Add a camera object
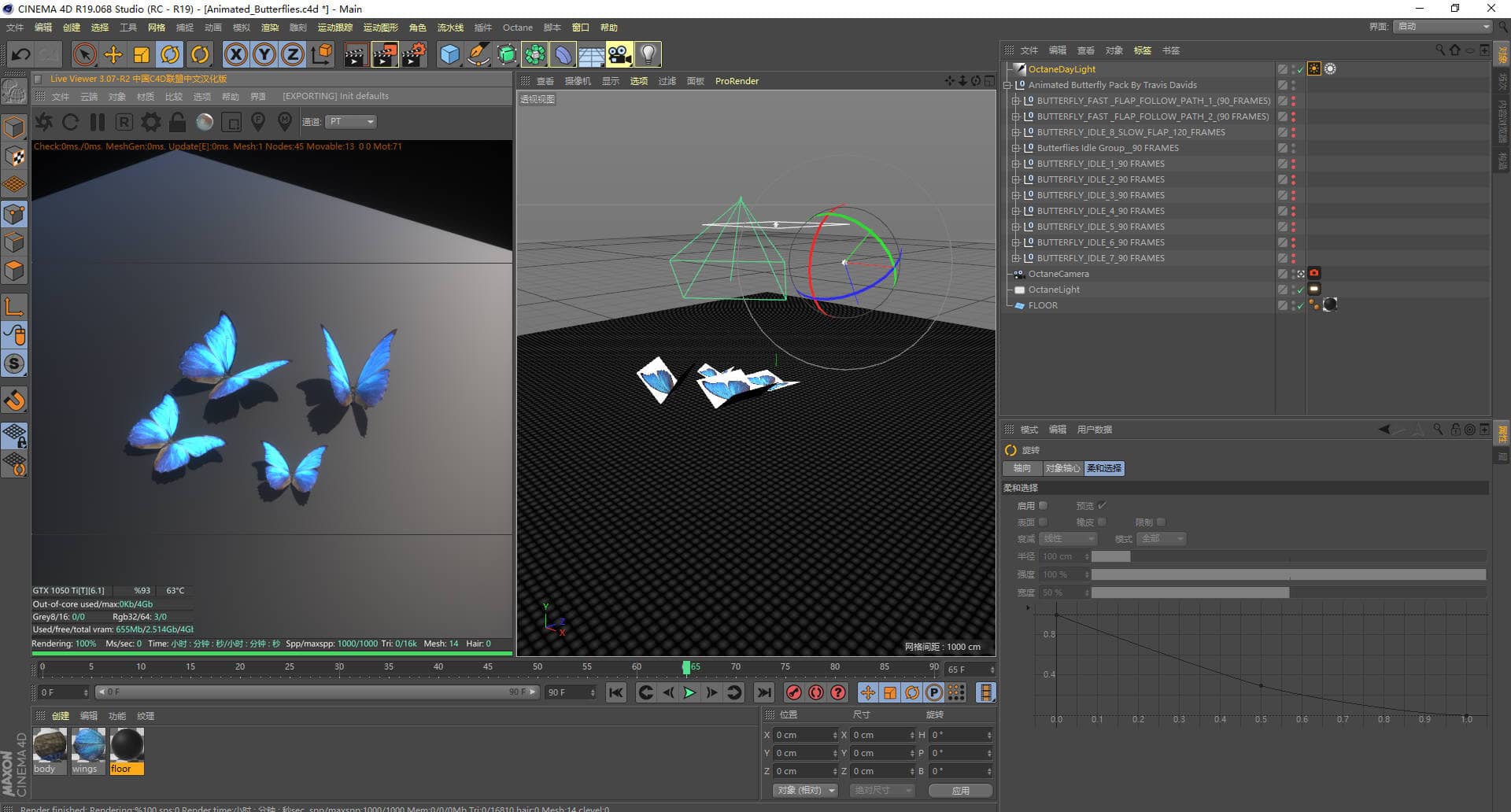1511x812 pixels. coord(619,54)
